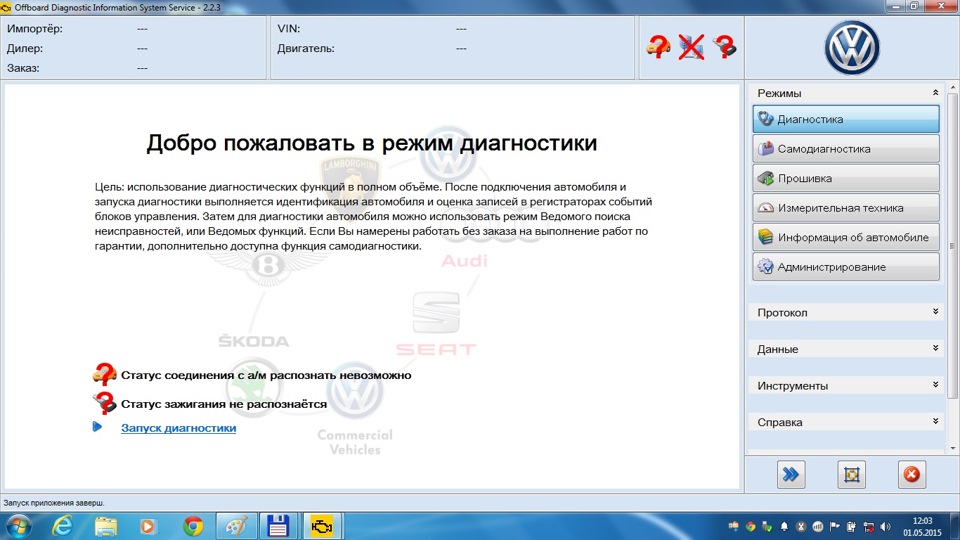Click the fullscreen toggle button at bottom right

(851, 474)
